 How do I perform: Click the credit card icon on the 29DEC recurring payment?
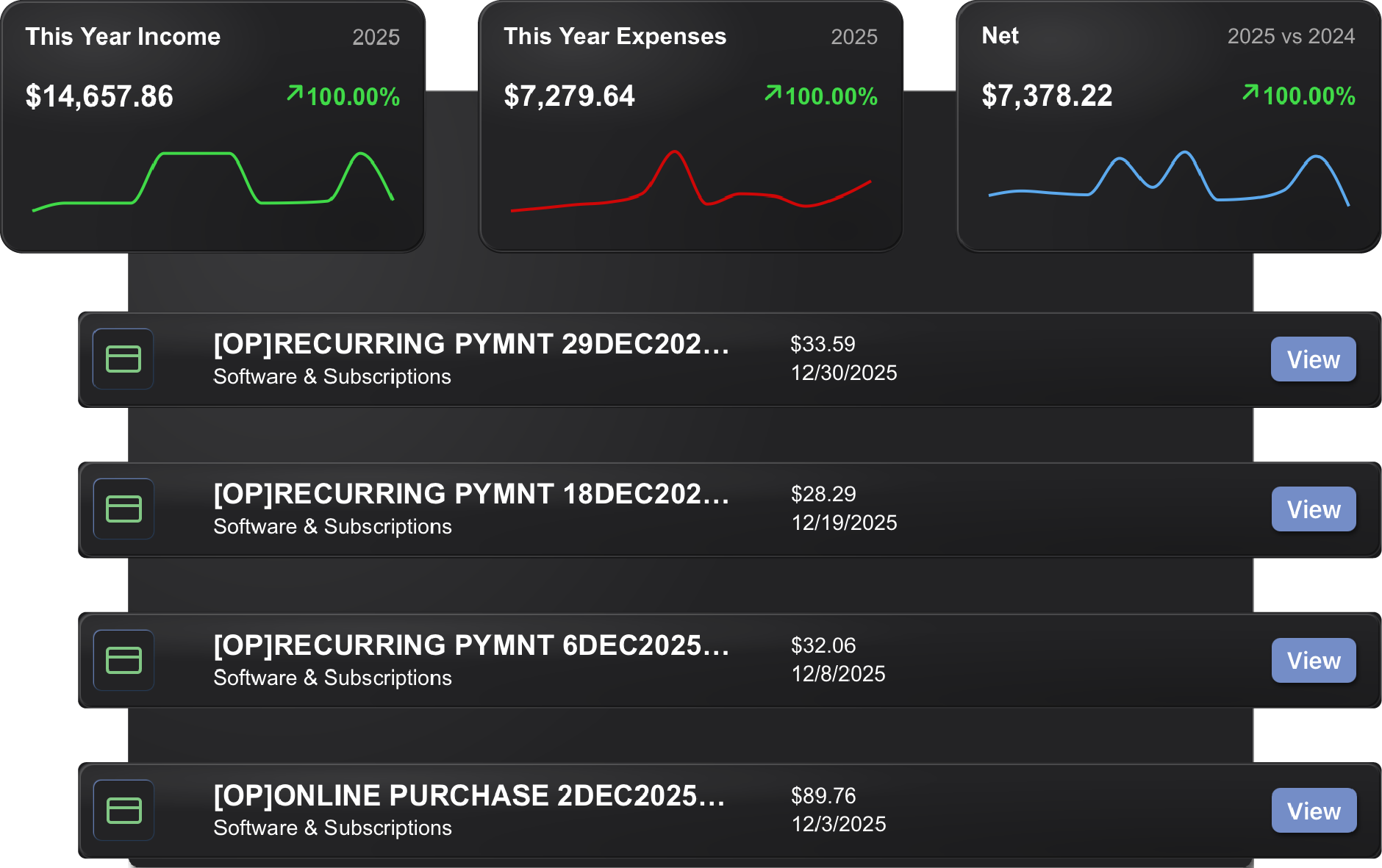(123, 359)
